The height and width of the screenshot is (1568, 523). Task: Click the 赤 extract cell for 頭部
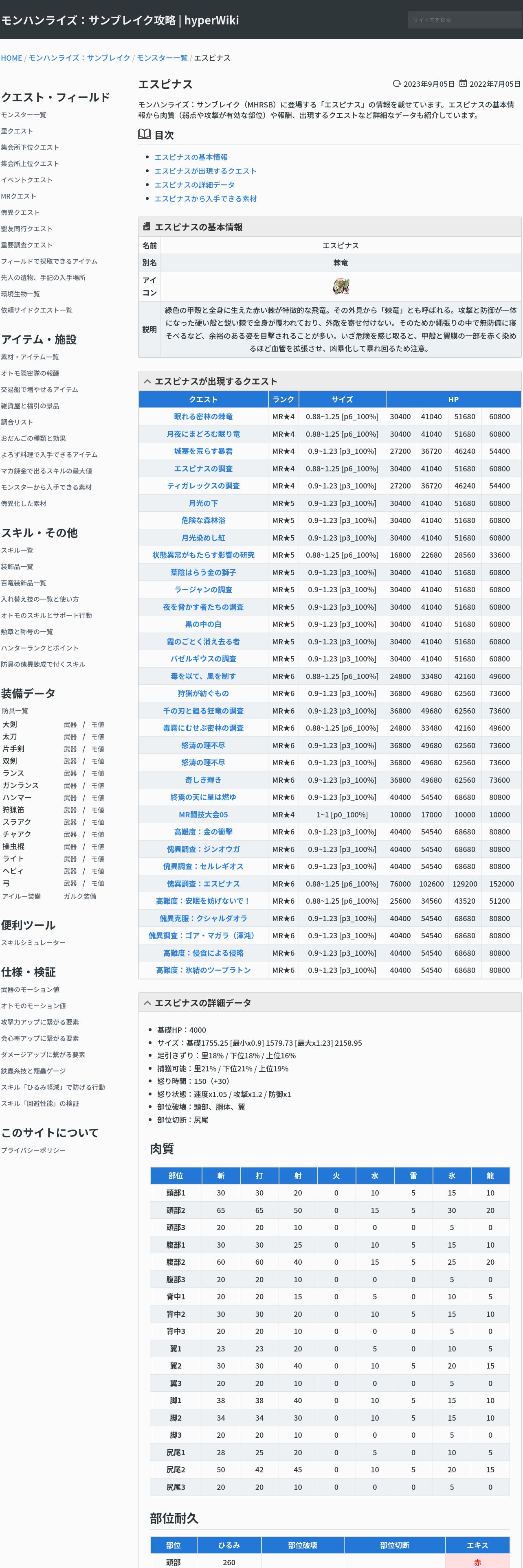(477, 1562)
